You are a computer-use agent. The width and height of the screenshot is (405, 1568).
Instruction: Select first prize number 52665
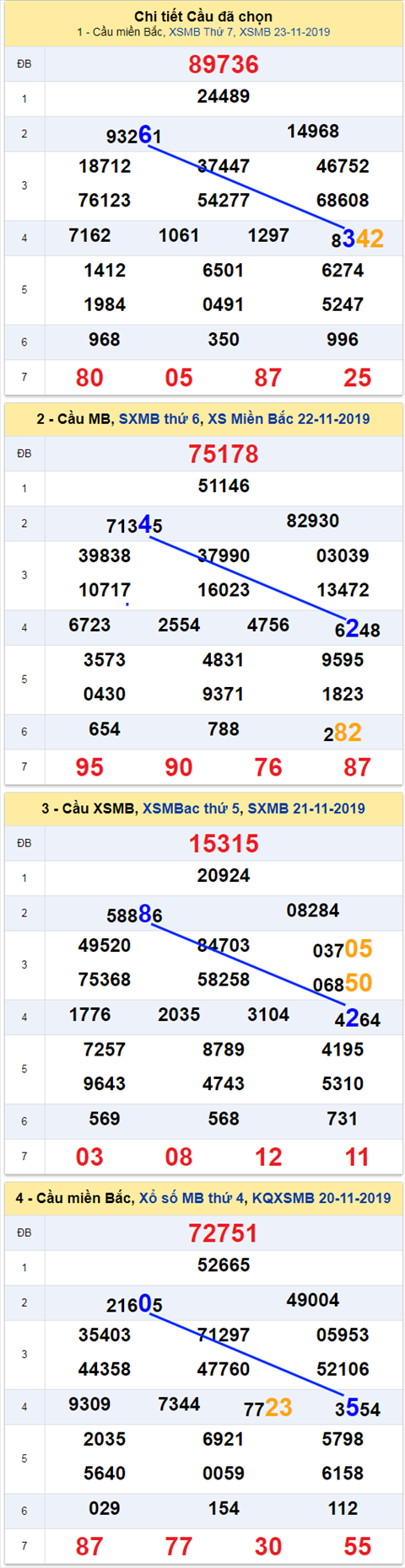click(x=224, y=1265)
